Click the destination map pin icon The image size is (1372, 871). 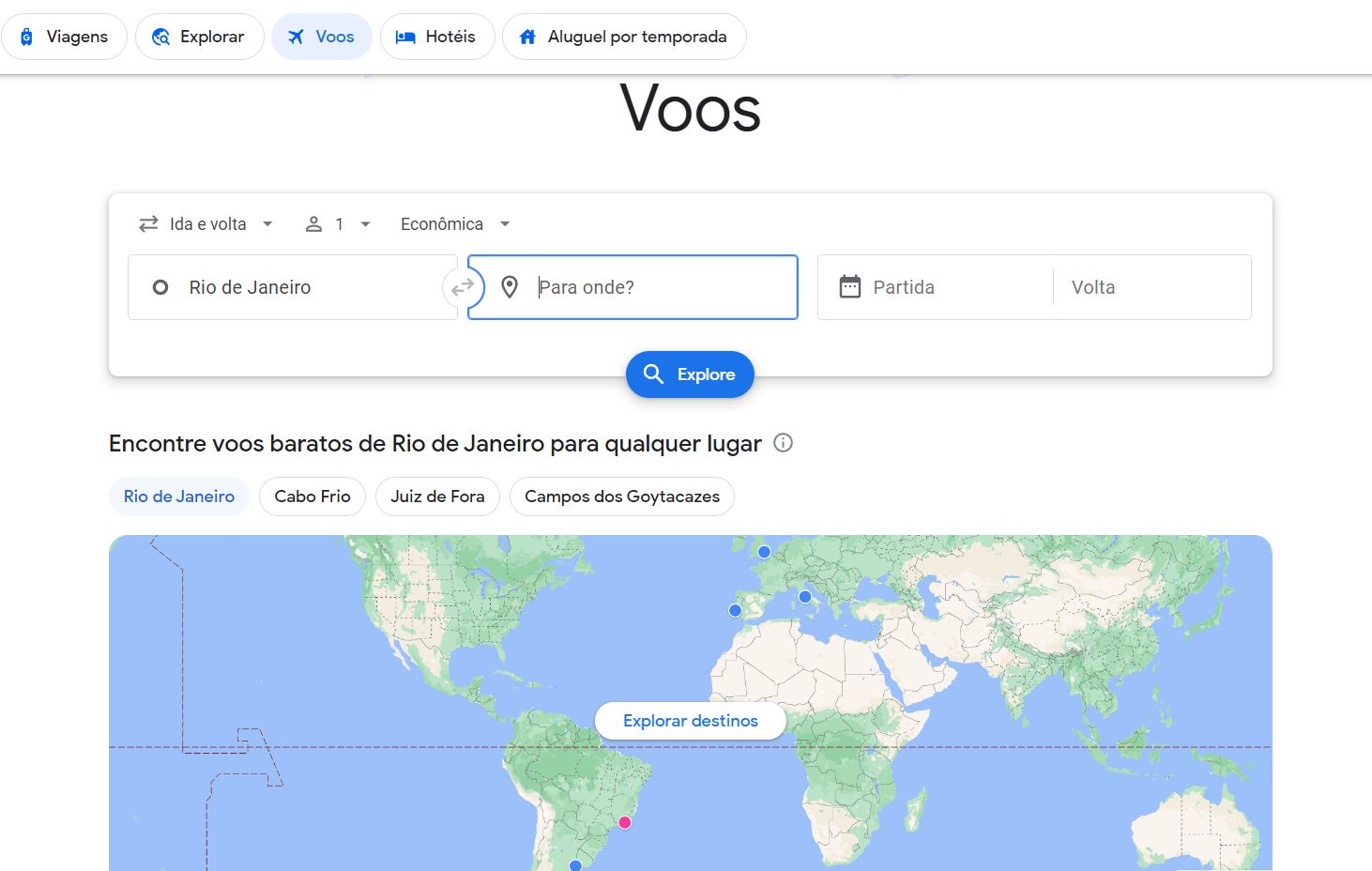click(x=510, y=287)
